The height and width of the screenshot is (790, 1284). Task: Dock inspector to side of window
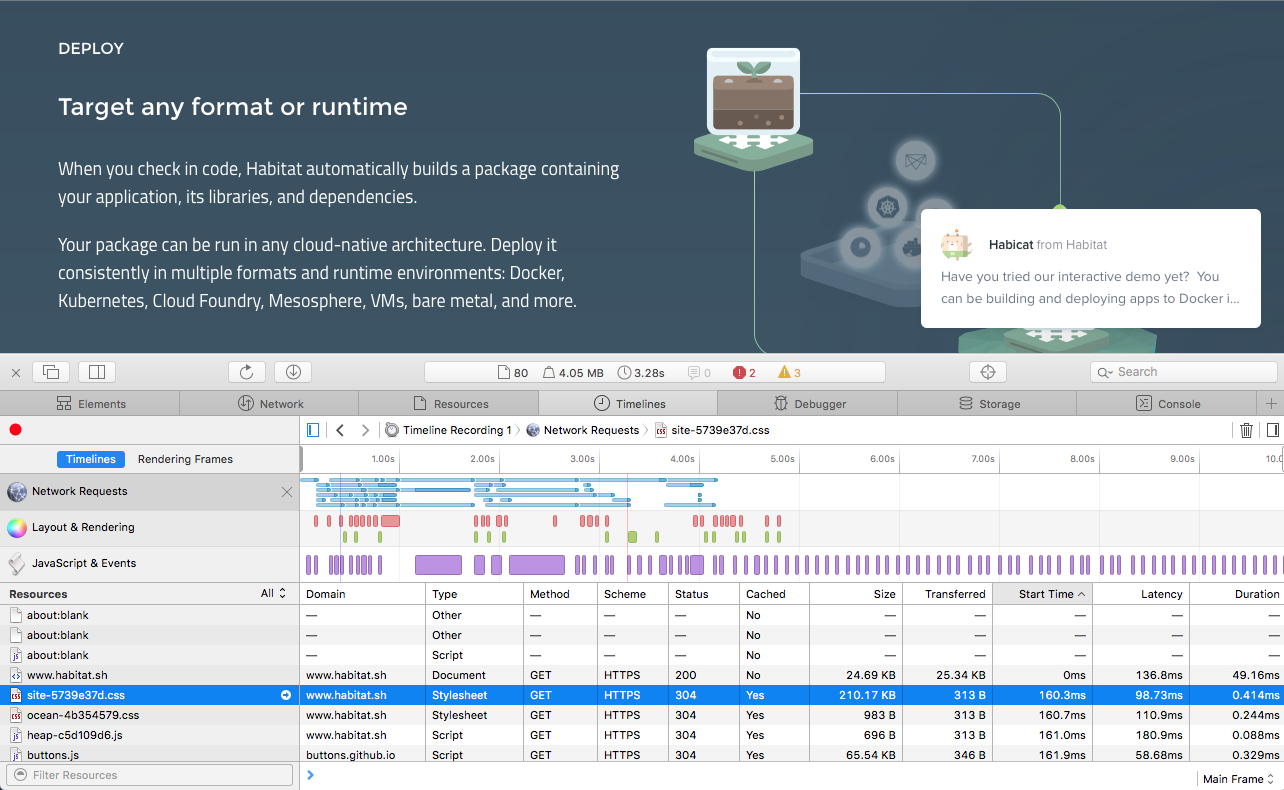pos(97,372)
